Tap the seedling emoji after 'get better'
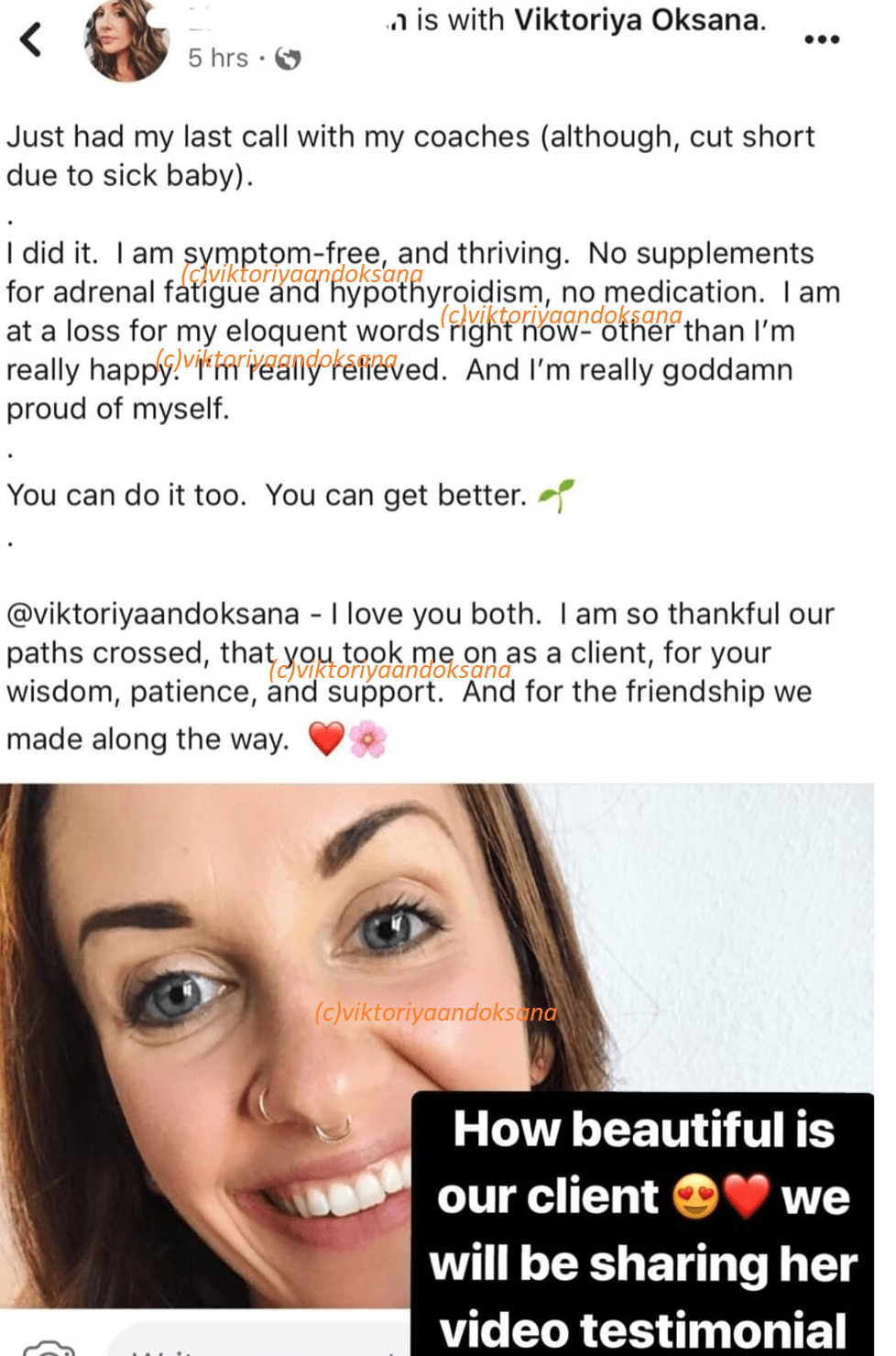Image resolution: width=896 pixels, height=1356 pixels. click(x=556, y=496)
